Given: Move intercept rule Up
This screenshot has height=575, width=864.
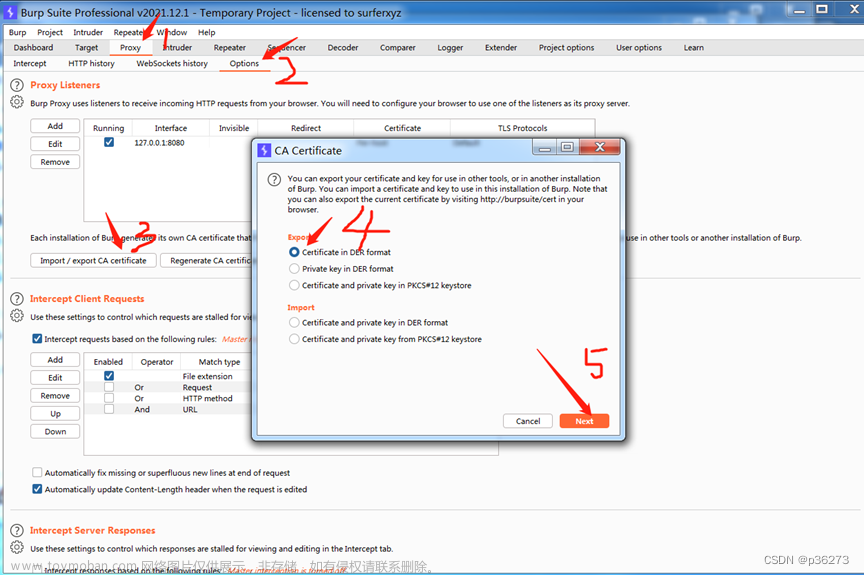Looking at the screenshot, I should pos(55,414).
